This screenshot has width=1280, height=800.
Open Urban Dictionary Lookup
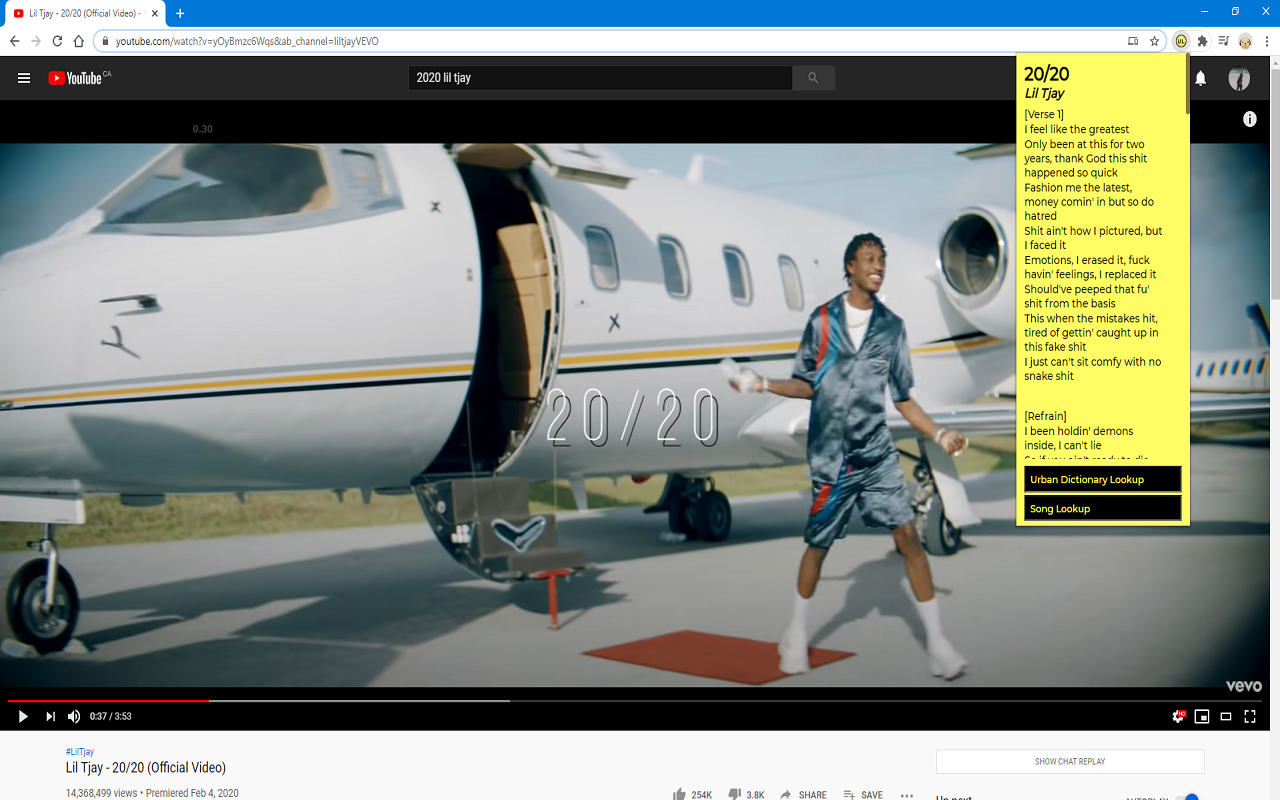tap(1103, 480)
